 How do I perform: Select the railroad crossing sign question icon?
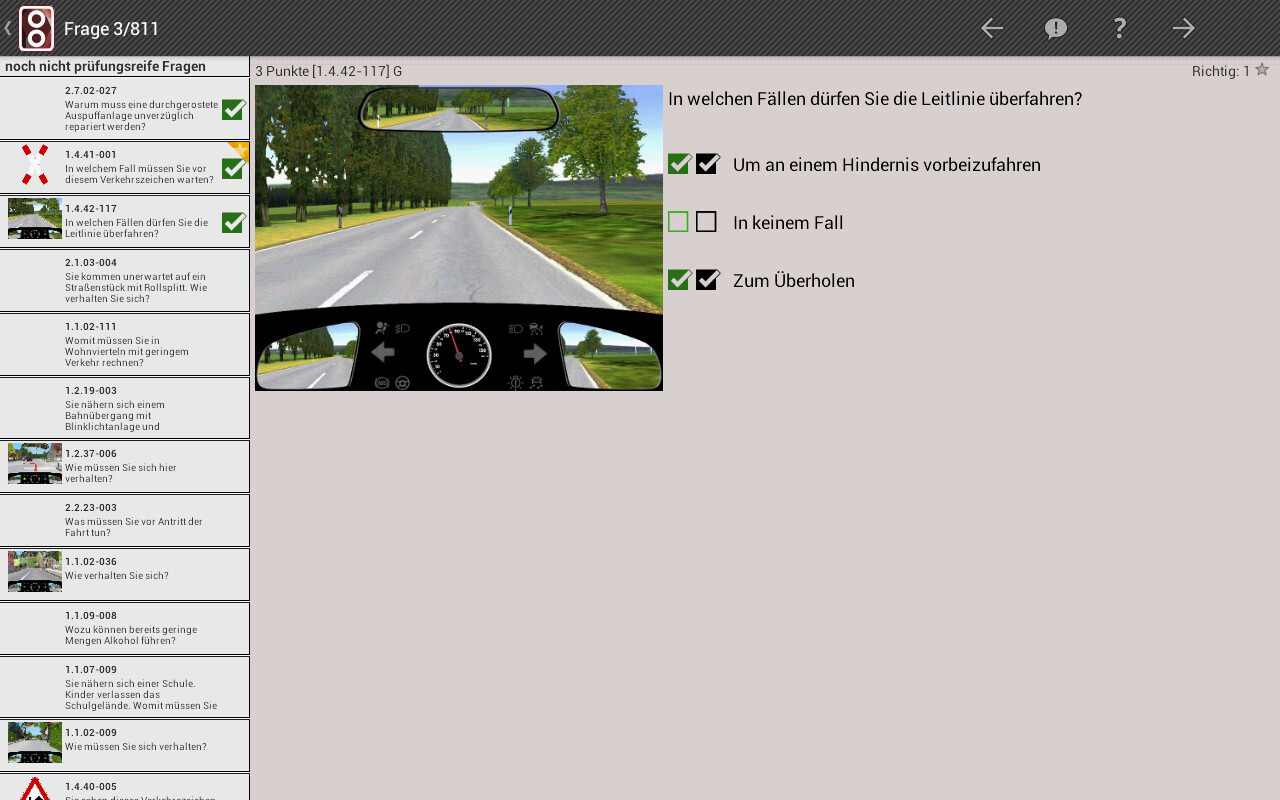point(35,165)
